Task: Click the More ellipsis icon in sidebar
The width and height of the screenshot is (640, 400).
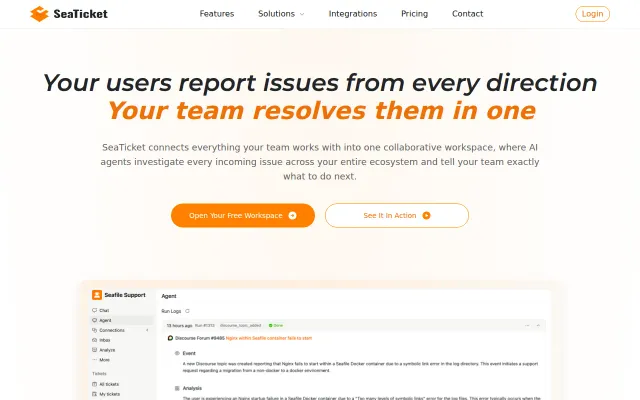Action: (95, 360)
